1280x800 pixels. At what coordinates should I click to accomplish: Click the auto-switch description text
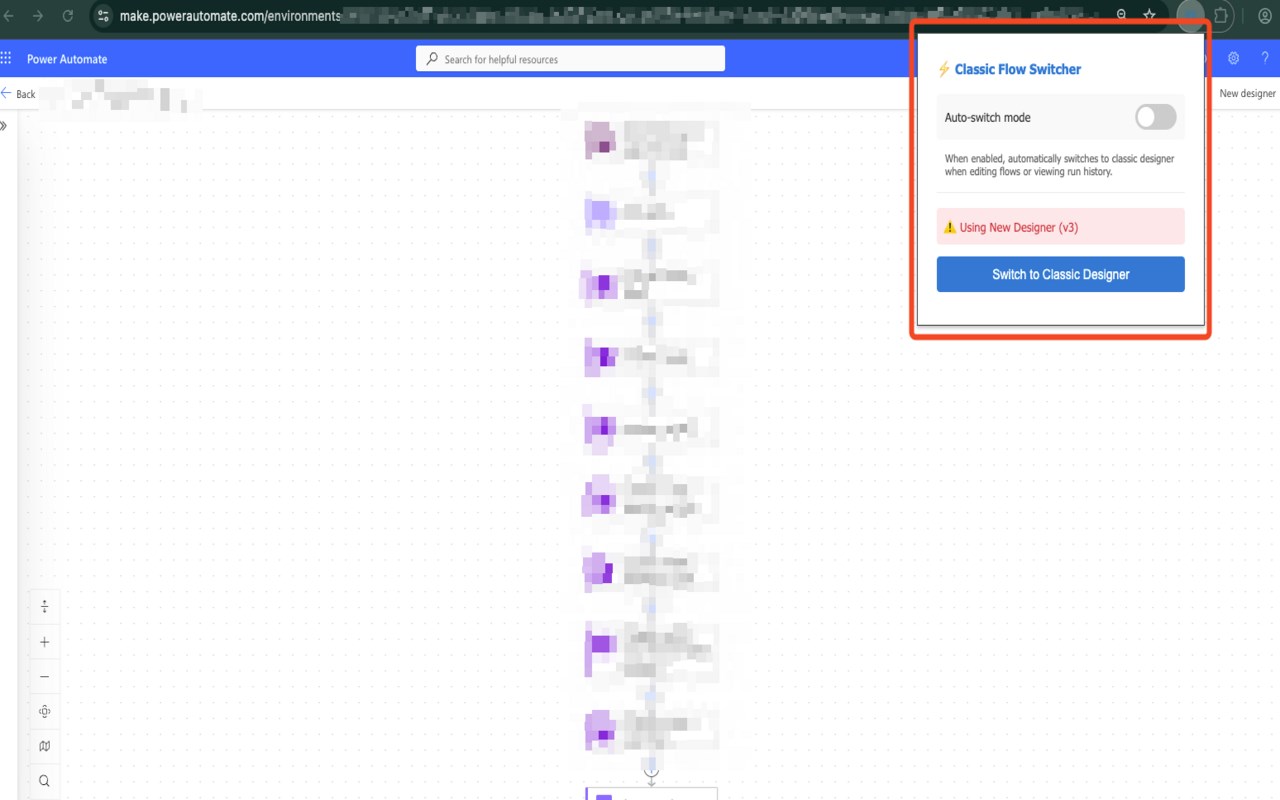tap(1059, 165)
